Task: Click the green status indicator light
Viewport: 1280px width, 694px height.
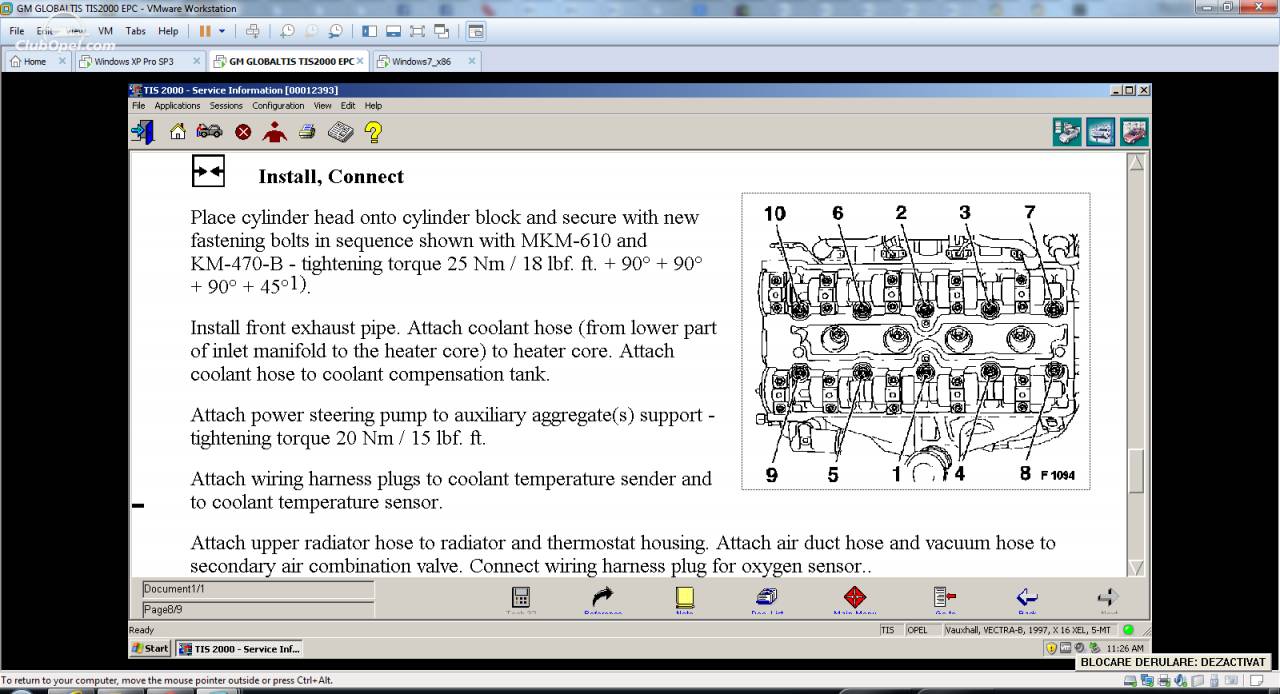Action: click(x=1128, y=630)
